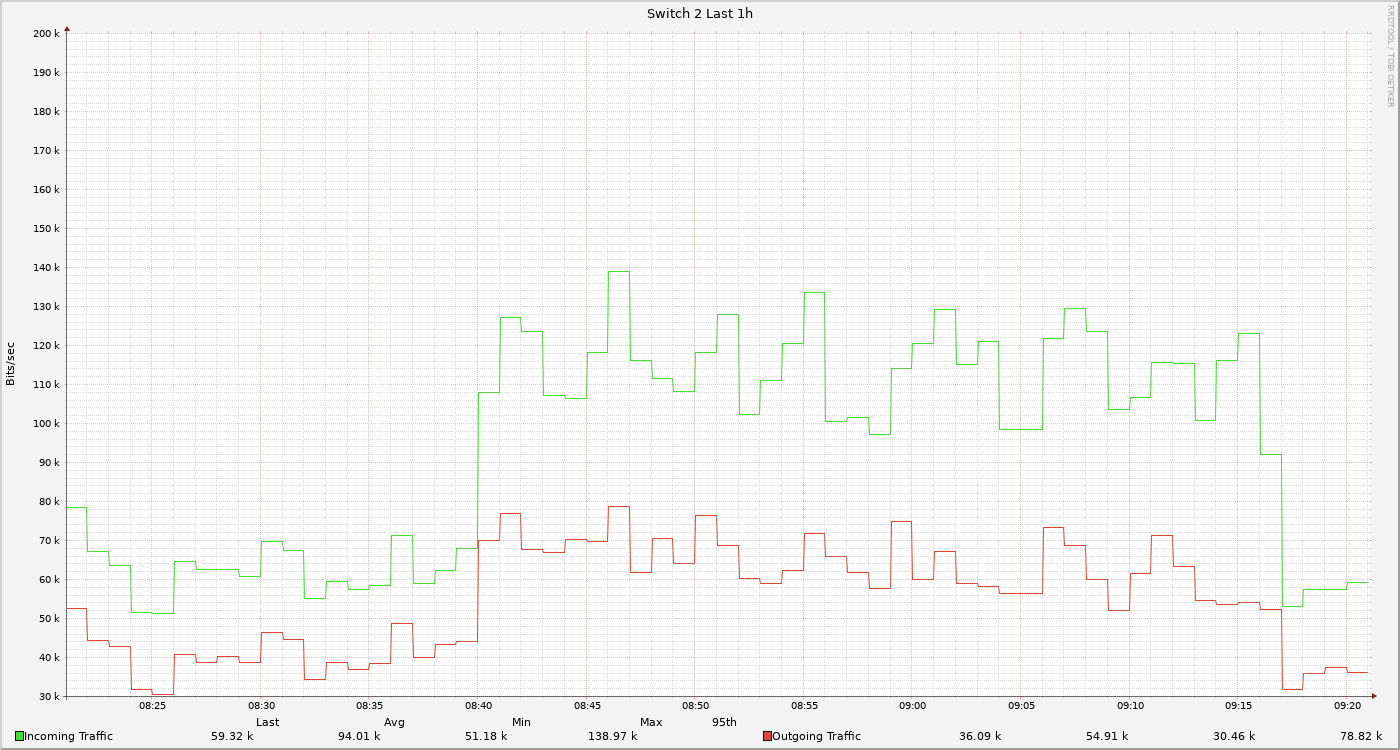Image resolution: width=1400 pixels, height=750 pixels.
Task: Select the "Max" legend column header
Action: coord(651,722)
